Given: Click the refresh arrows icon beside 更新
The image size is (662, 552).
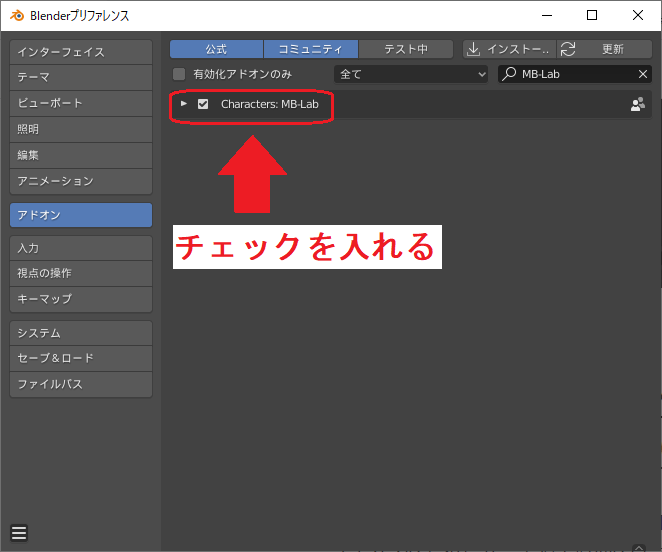Looking at the screenshot, I should pyautogui.click(x=568, y=49).
